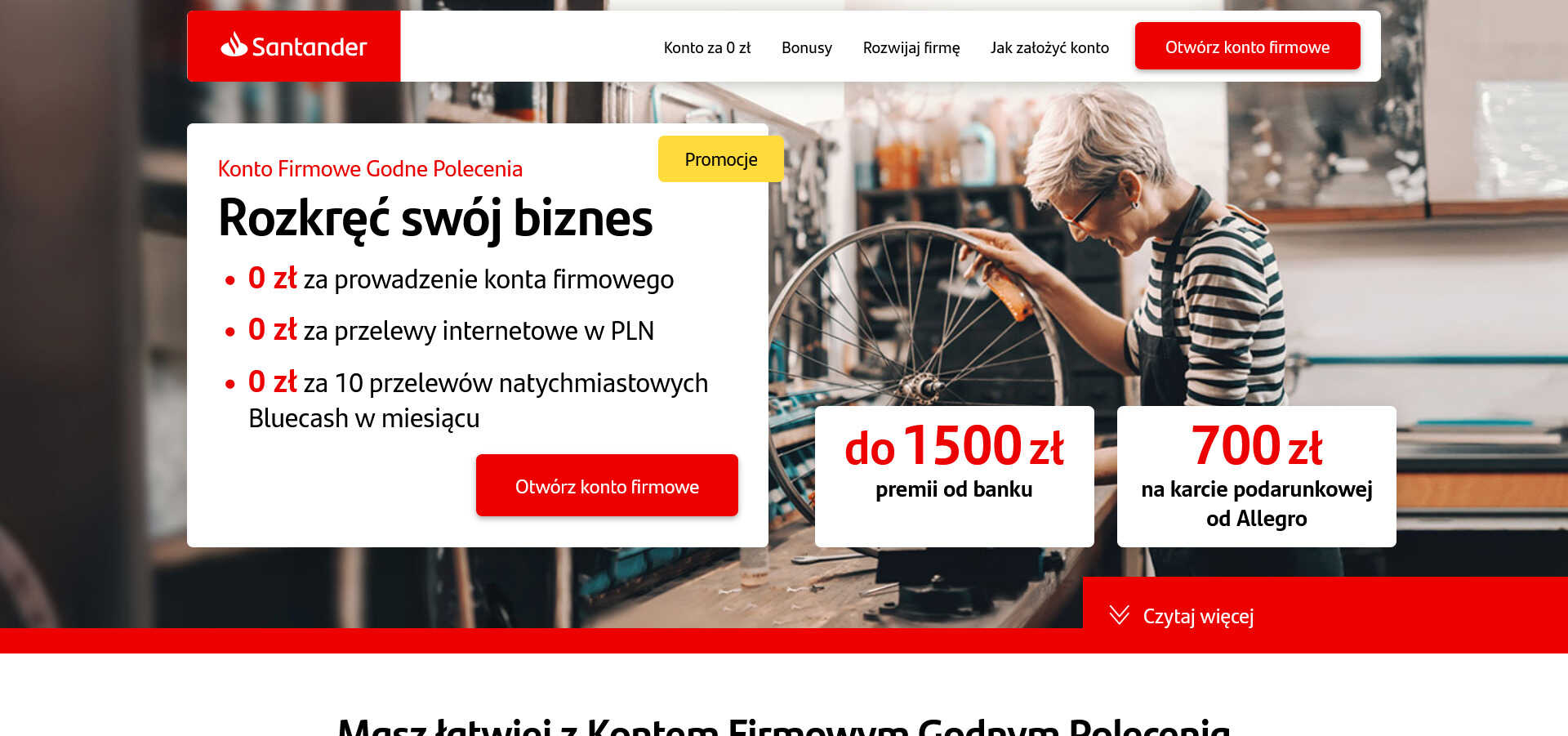
Task: Open Jak założyć konto link
Action: (1049, 47)
